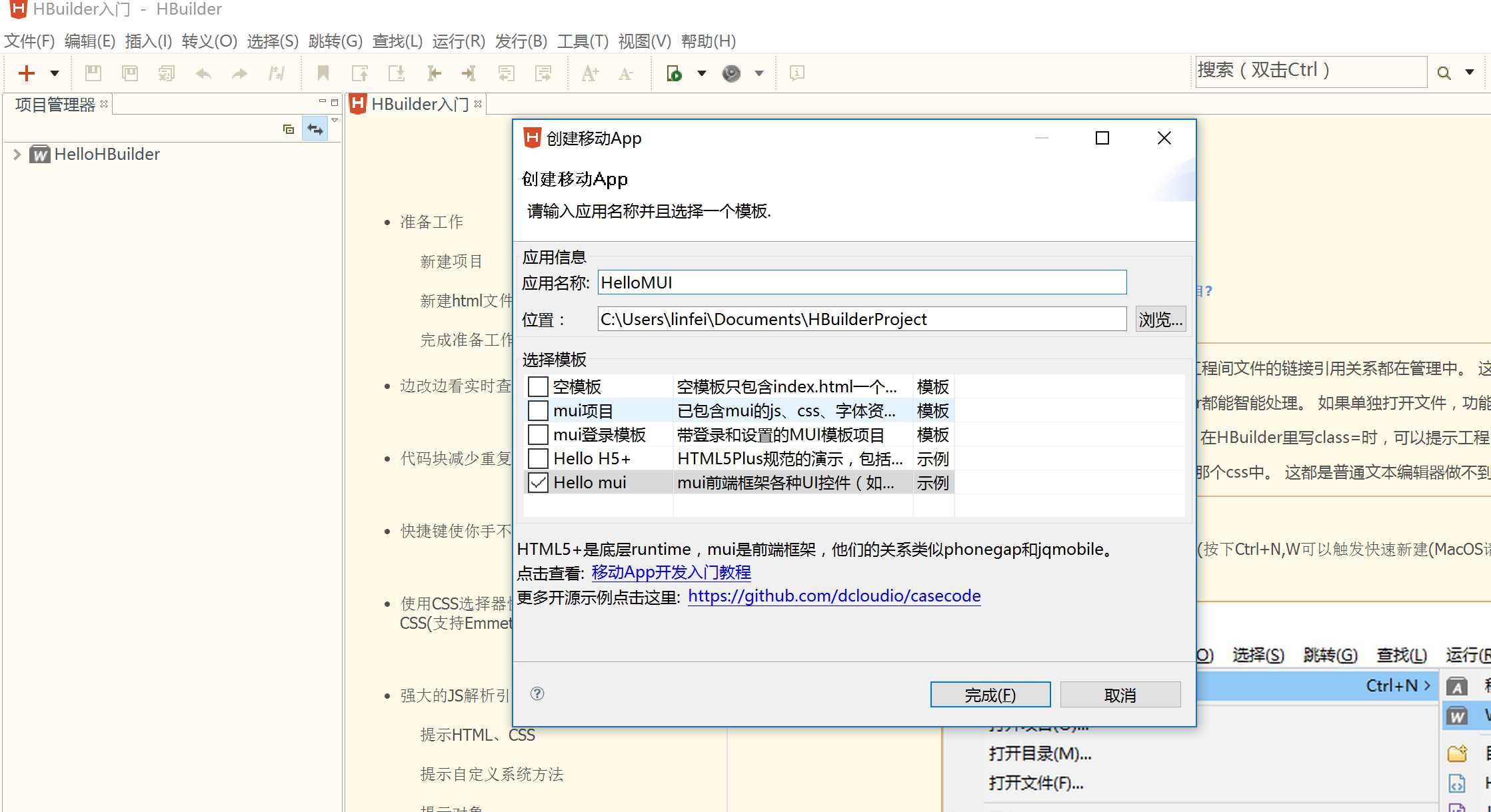
Task: Minimize the project manager panel
Action: [323, 102]
